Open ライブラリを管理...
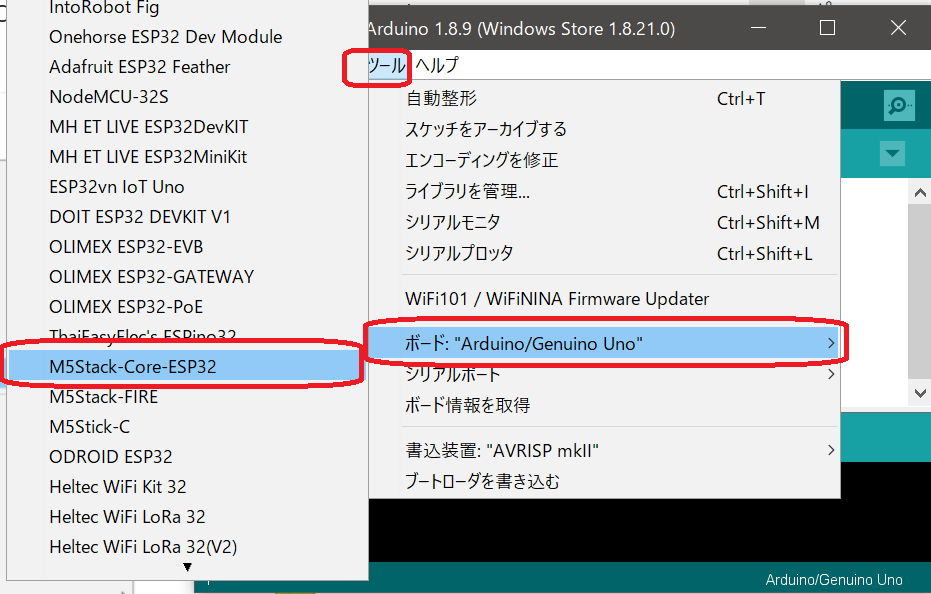The height and width of the screenshot is (594, 931). [x=604, y=191]
